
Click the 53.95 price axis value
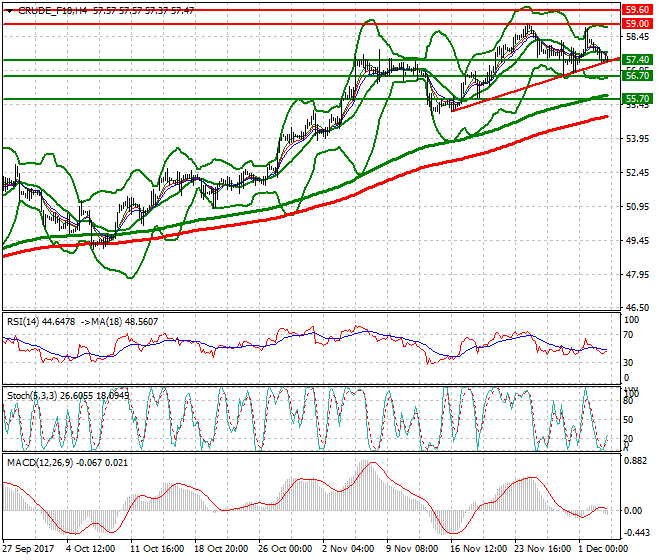(x=637, y=139)
